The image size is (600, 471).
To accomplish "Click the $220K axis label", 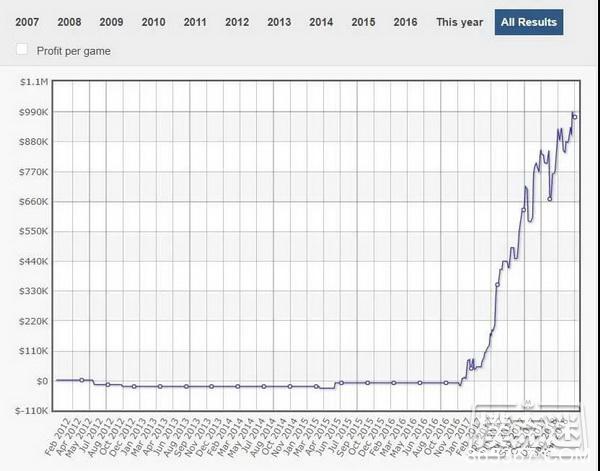I will 34,321.
